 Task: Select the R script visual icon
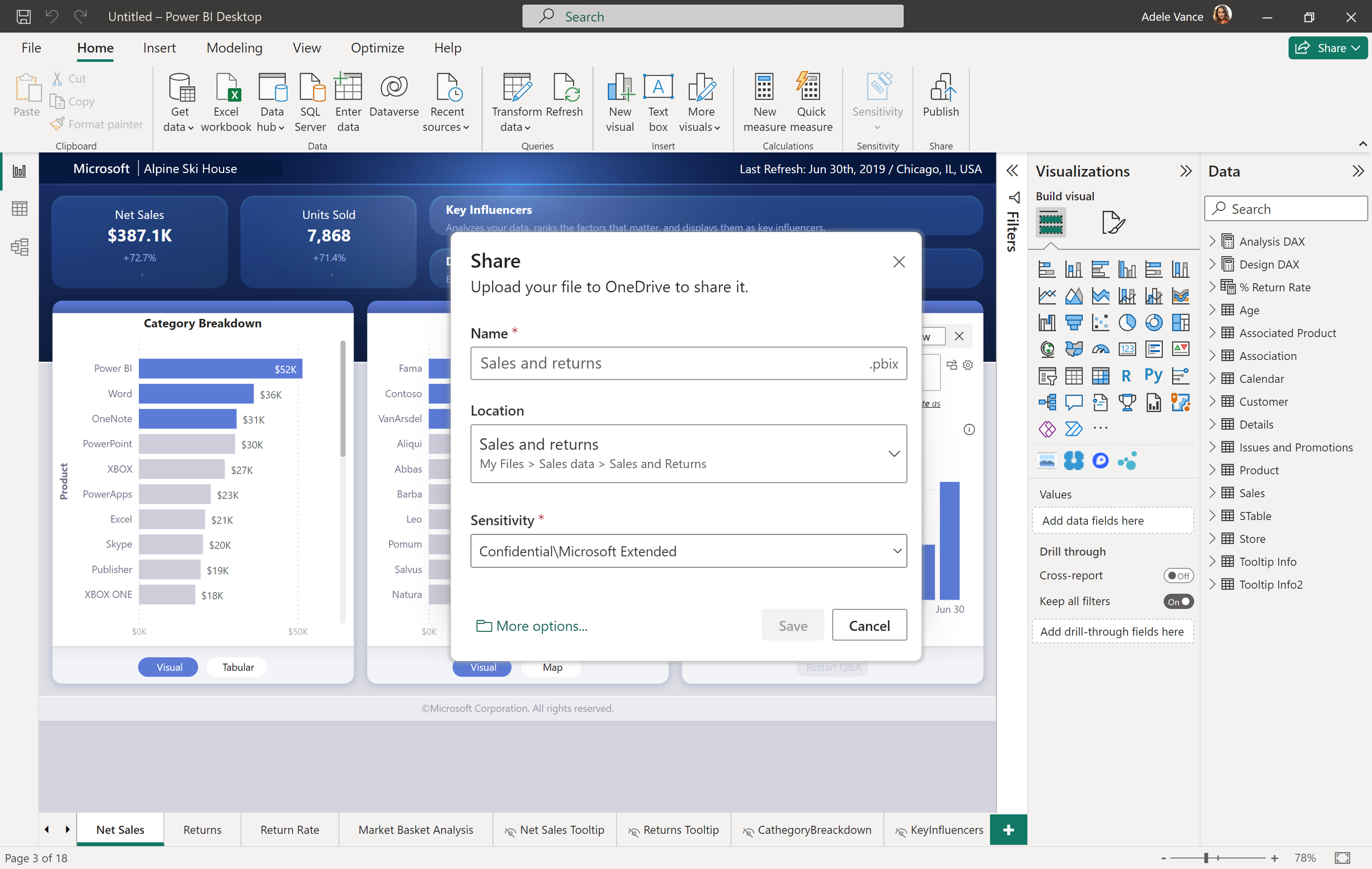pos(1126,376)
